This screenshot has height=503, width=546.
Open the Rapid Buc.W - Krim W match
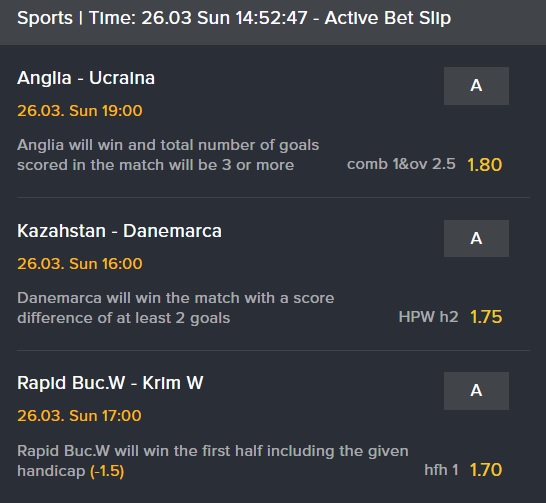tap(110, 383)
